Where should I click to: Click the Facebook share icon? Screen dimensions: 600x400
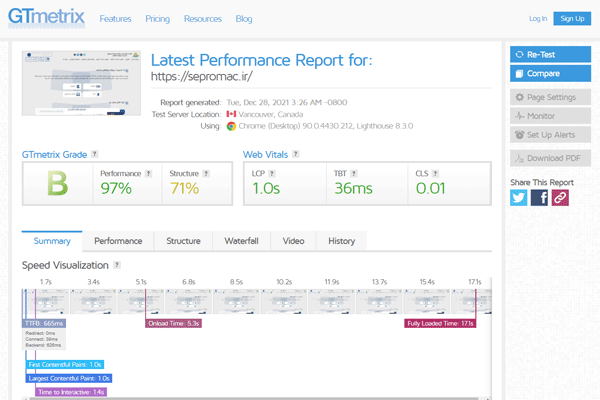pos(539,198)
